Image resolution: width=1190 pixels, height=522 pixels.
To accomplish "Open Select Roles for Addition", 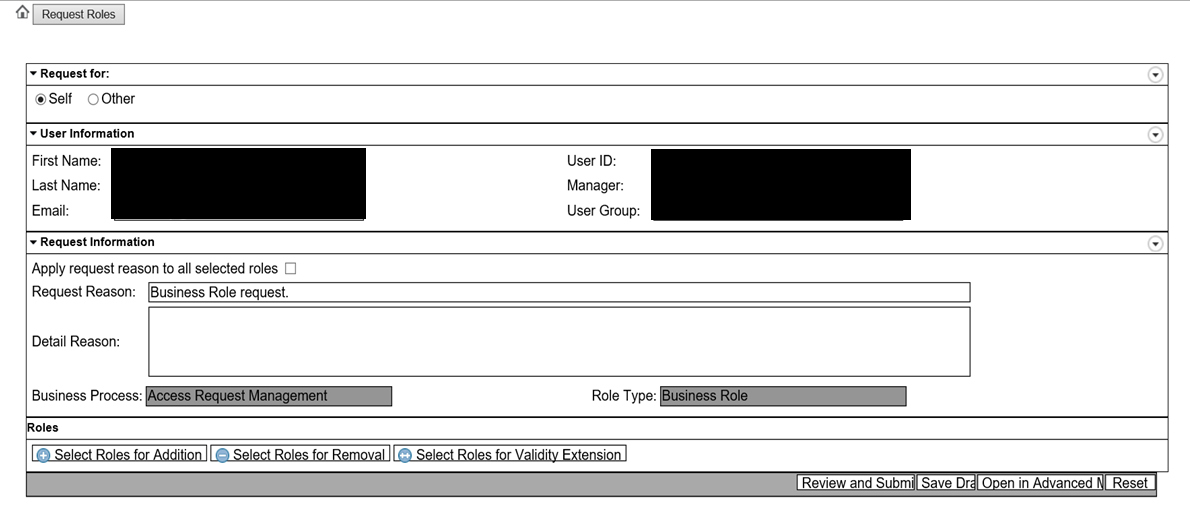I will coord(119,454).
